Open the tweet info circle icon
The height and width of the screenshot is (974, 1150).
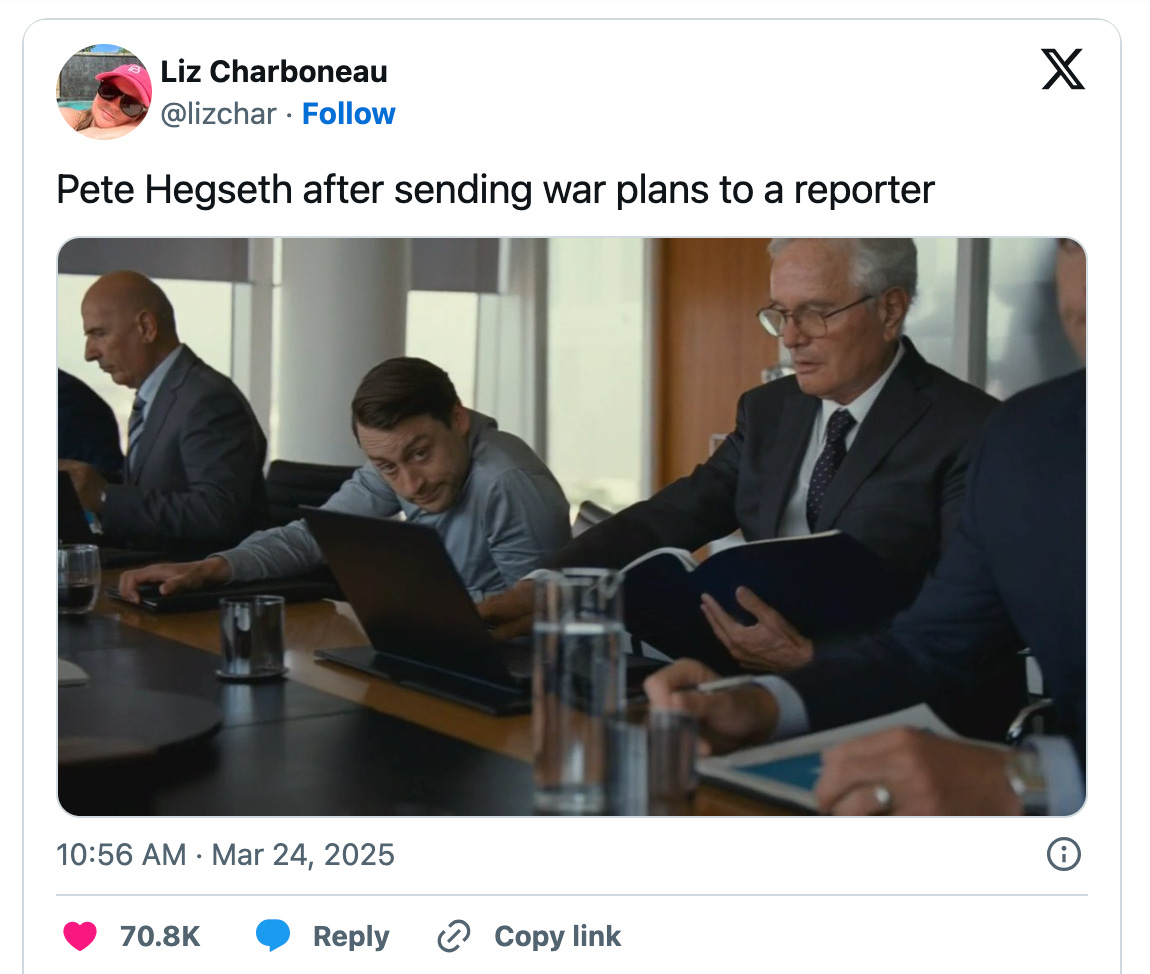[1063, 854]
